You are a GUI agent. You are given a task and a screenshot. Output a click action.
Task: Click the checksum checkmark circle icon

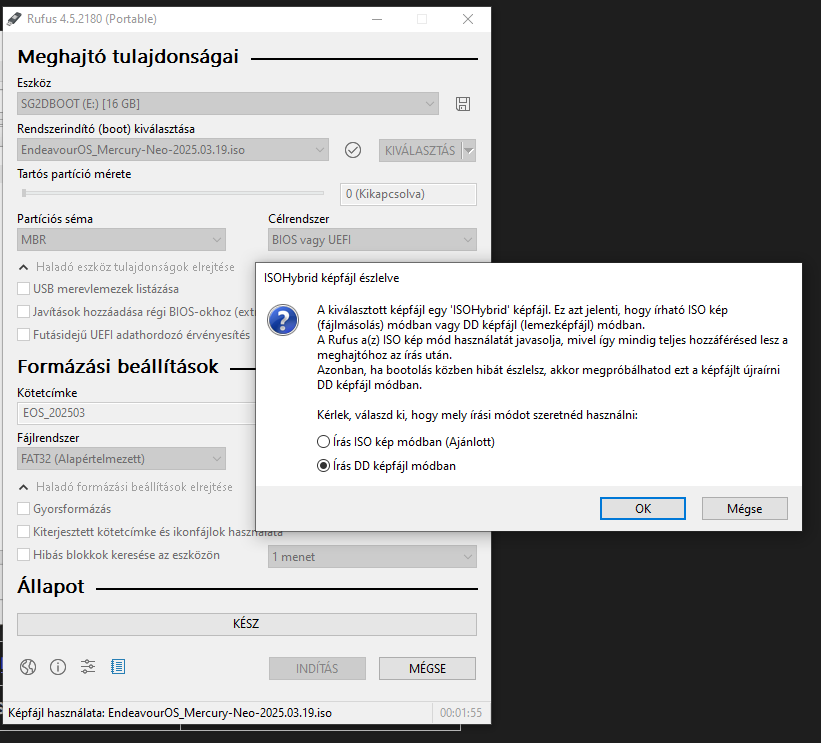pos(353,150)
